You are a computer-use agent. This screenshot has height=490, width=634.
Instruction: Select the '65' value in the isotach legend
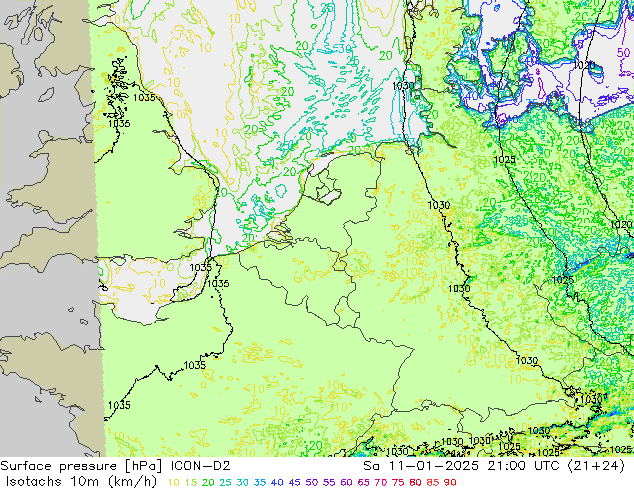coord(363,482)
